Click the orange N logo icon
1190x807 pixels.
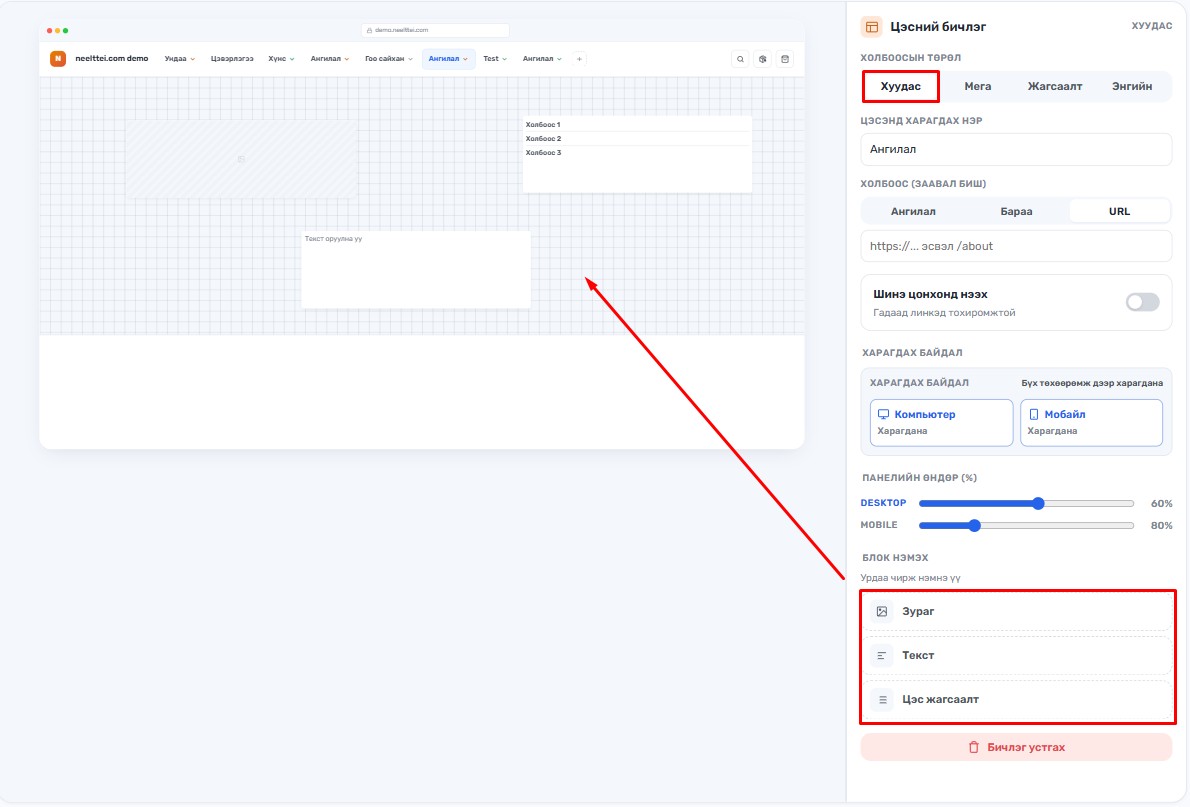58,58
